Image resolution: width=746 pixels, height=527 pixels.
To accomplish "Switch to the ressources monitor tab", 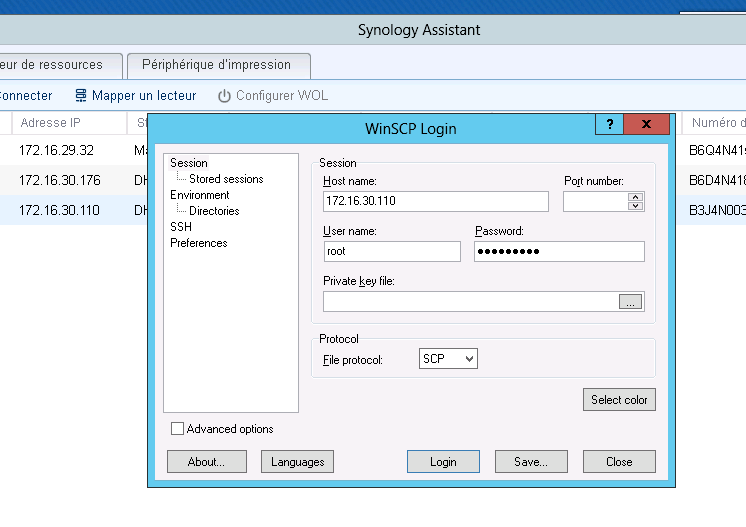I will (x=60, y=66).
